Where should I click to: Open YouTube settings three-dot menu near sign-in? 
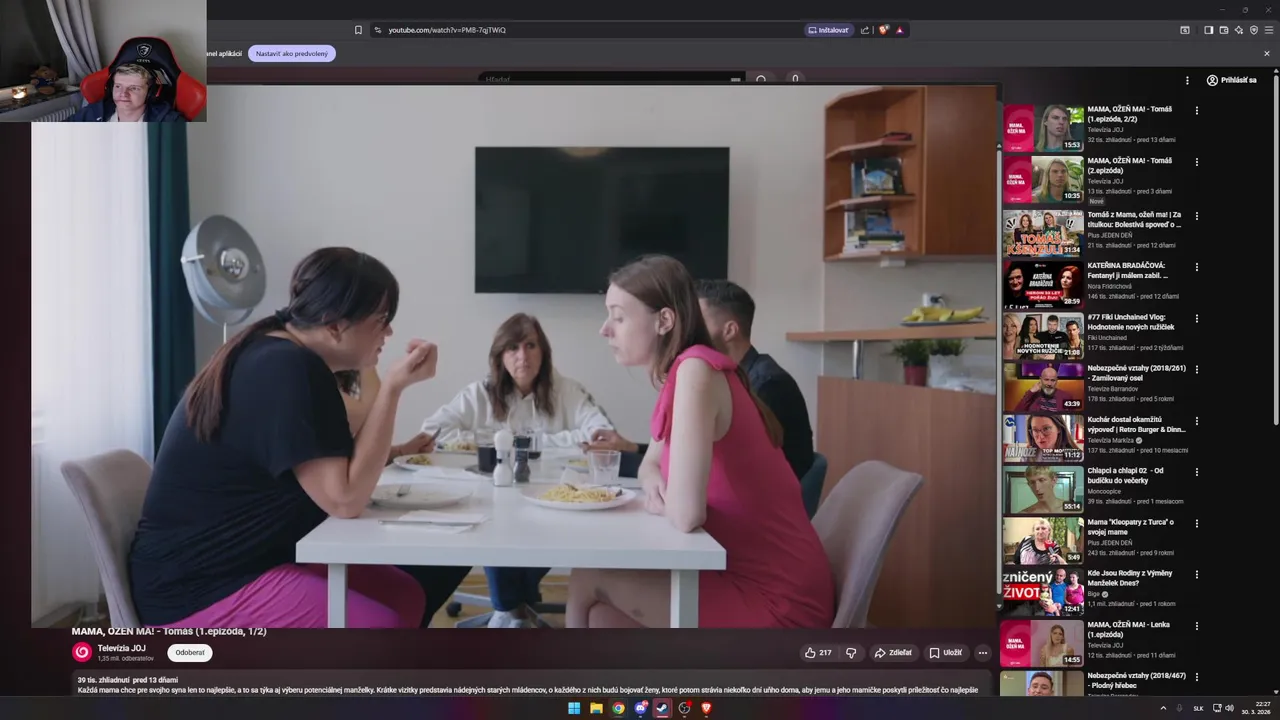point(1187,80)
